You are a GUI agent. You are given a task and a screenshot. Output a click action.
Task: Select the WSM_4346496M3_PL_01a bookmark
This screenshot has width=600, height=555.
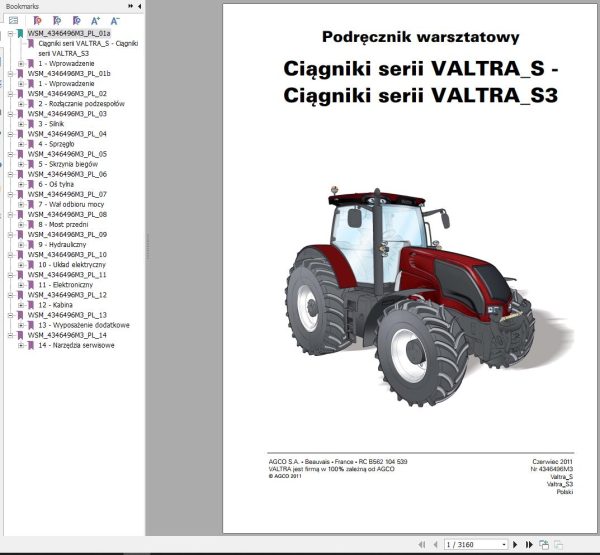pyautogui.click(x=69, y=33)
